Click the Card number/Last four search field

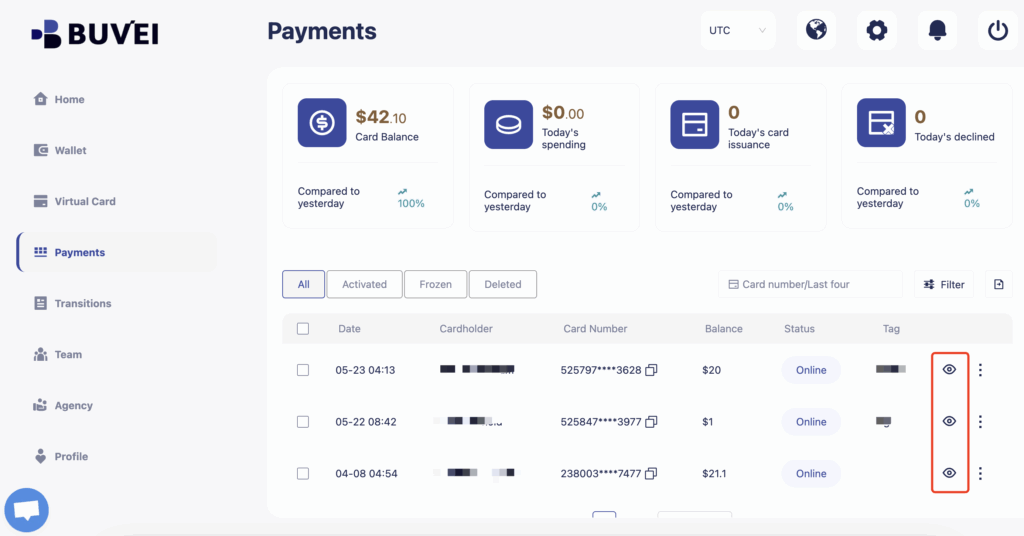click(810, 284)
